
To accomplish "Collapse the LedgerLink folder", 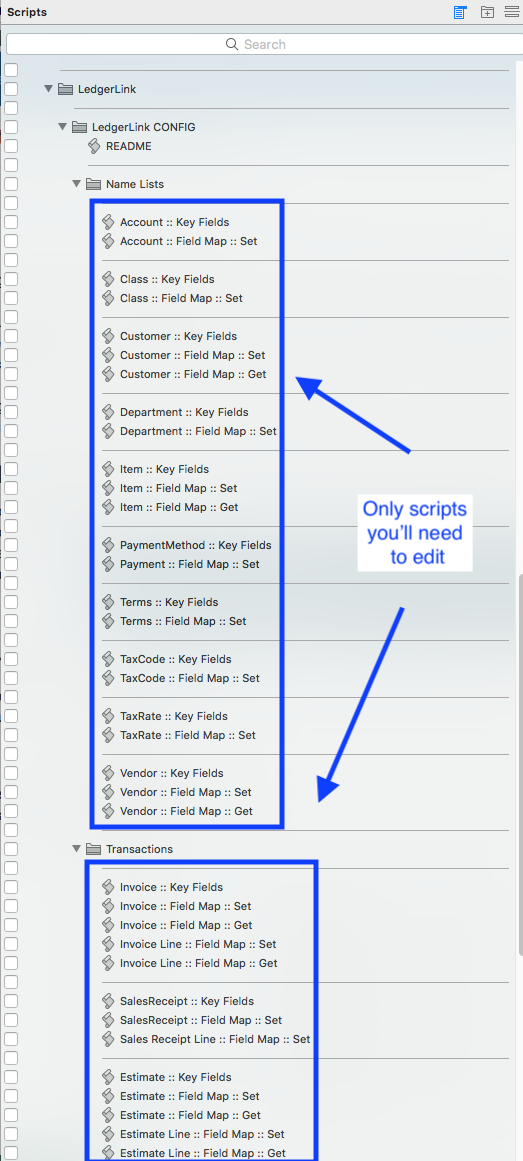I will [x=48, y=89].
